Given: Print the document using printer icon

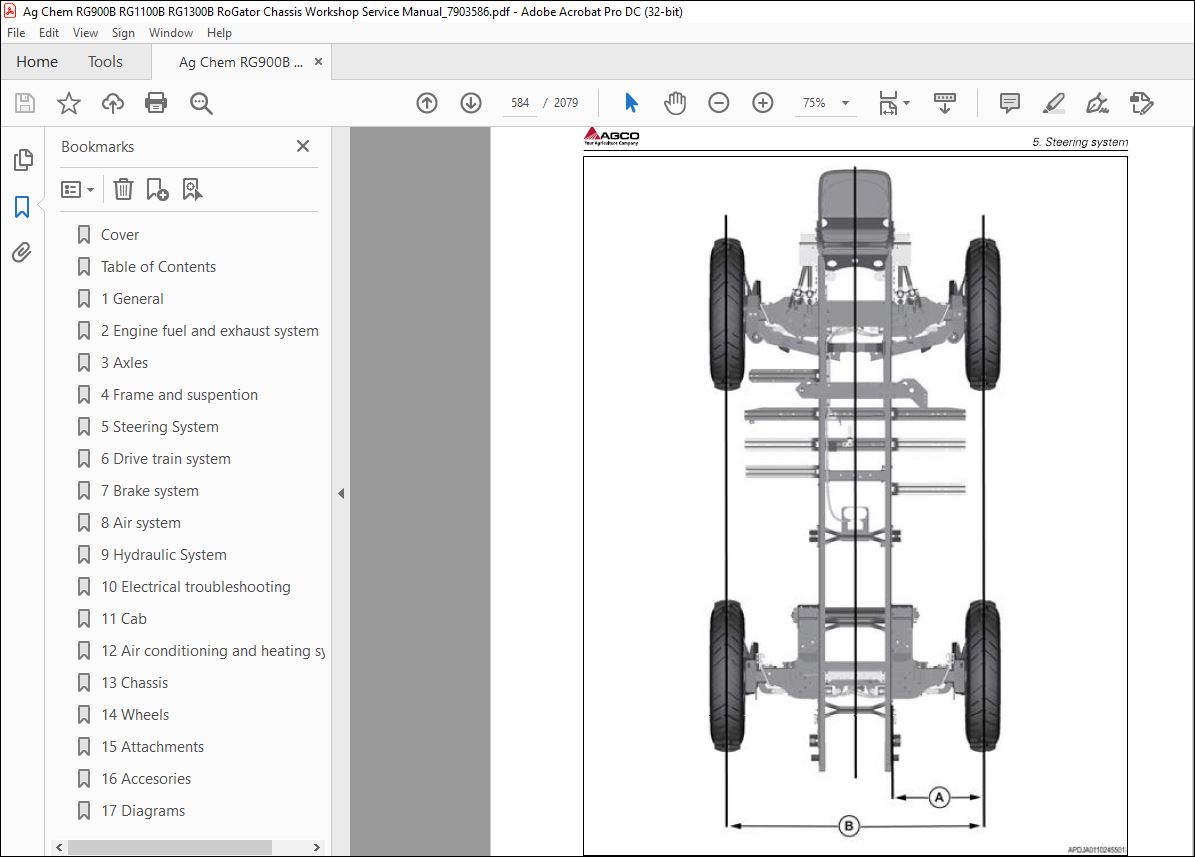Looking at the screenshot, I should [156, 103].
